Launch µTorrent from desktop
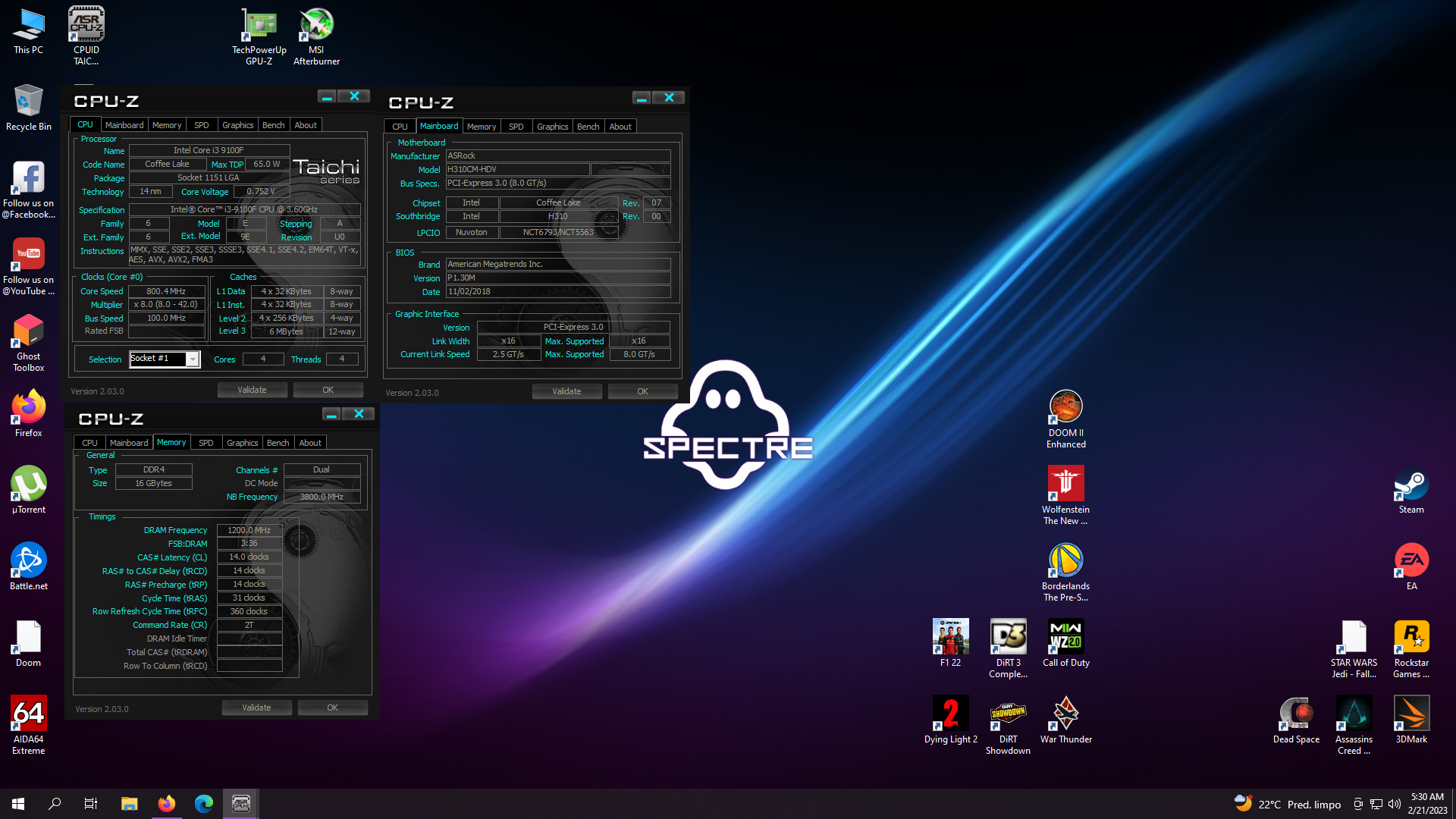 (x=29, y=490)
